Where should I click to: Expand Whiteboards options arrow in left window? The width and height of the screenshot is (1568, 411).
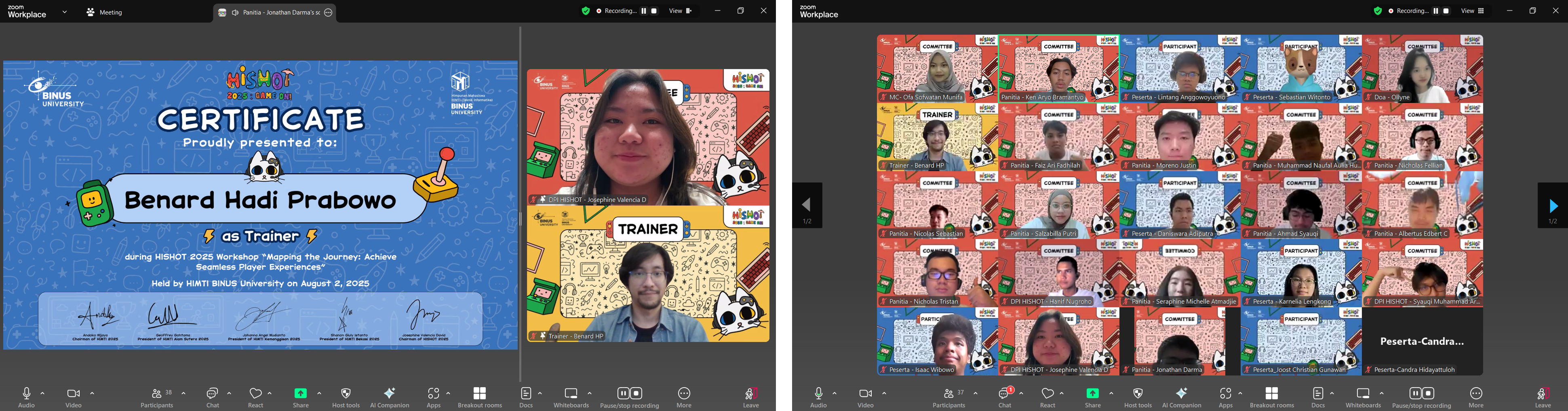pyautogui.click(x=589, y=393)
